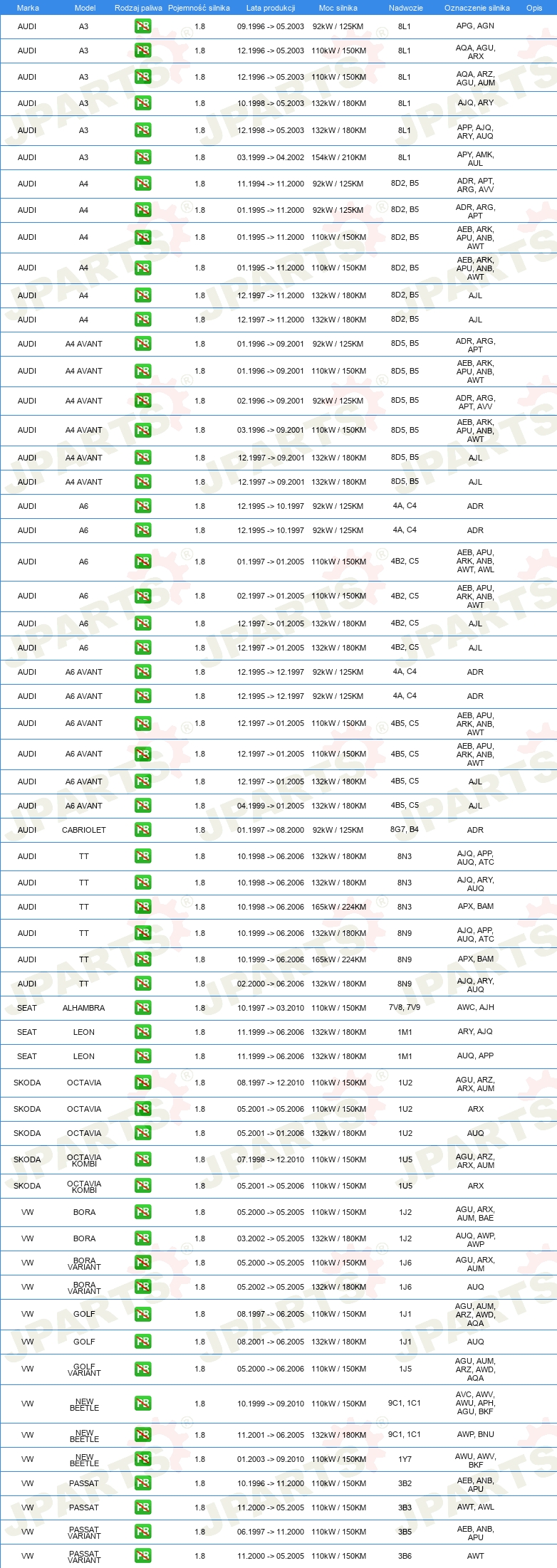This screenshot has height=1568, width=557.
Task: Click fuel icon in New Beetle 10.1999 row
Action: tap(142, 1404)
